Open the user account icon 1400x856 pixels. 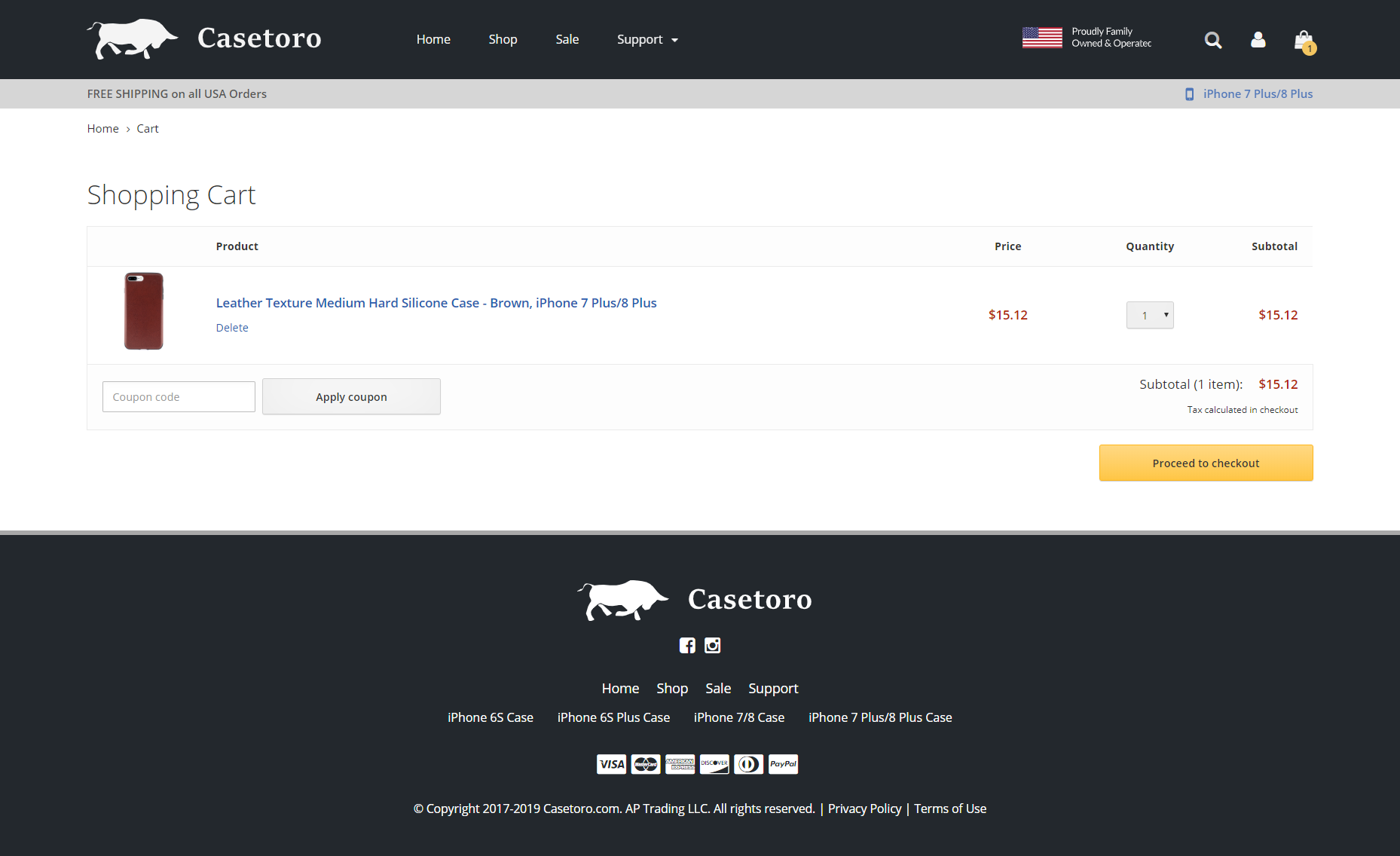pyautogui.click(x=1258, y=40)
